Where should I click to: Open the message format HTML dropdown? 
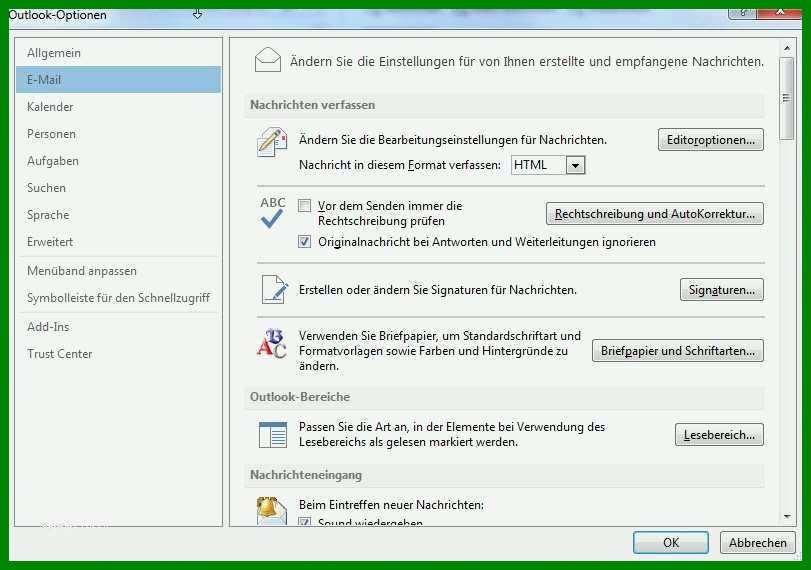[575, 166]
